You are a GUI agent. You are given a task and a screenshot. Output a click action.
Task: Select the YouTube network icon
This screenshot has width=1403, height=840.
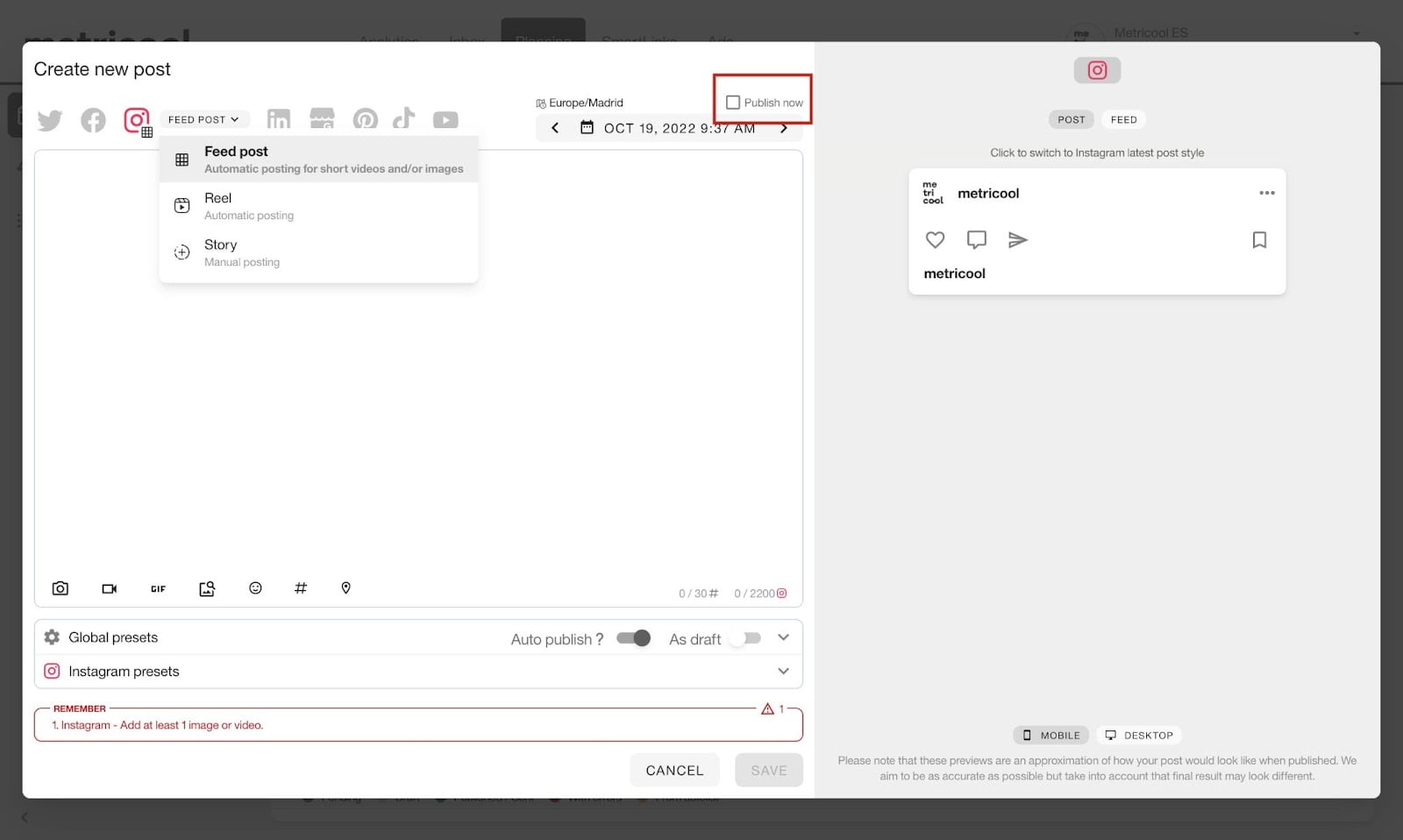445,120
